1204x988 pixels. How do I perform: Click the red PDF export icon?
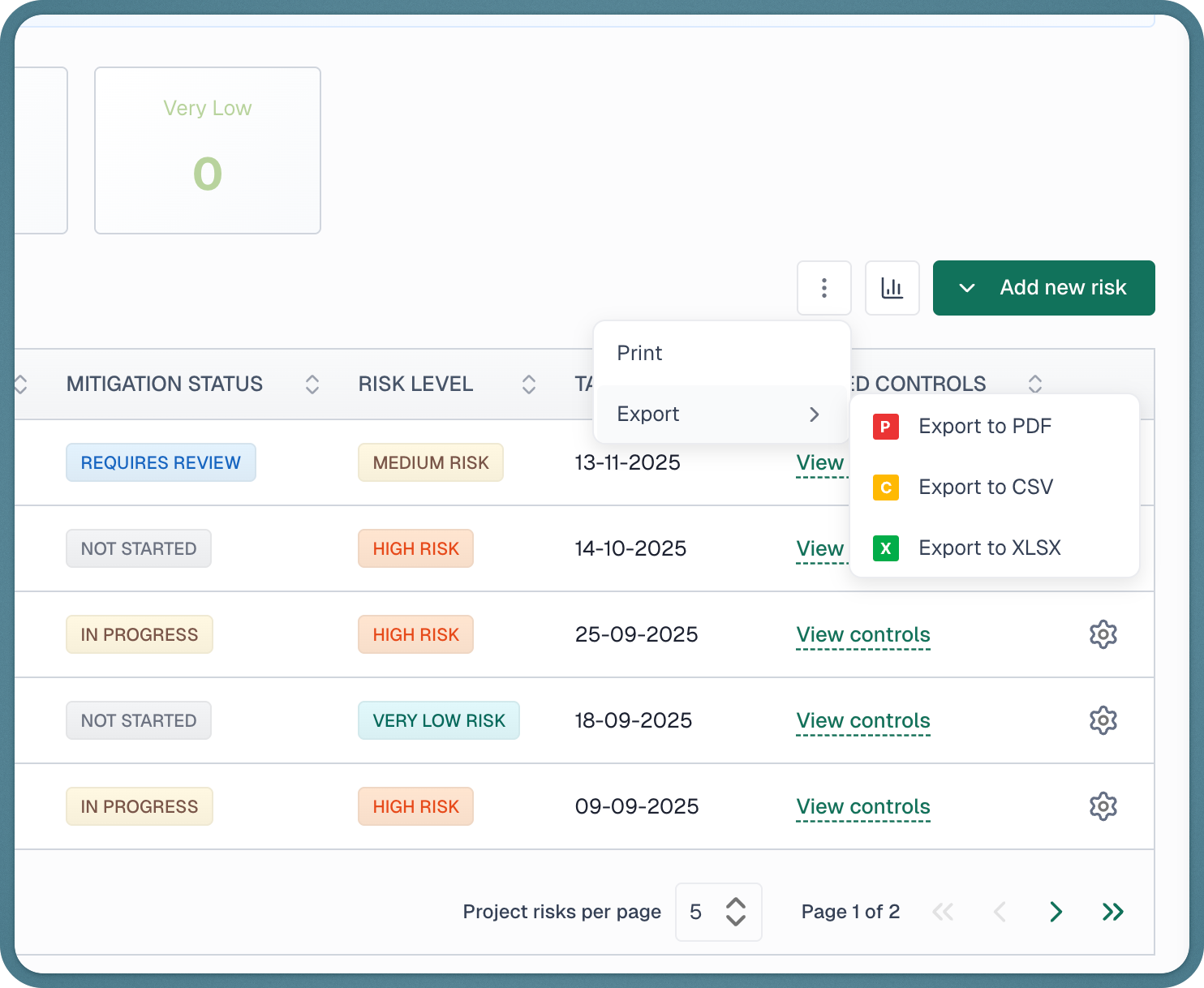885,427
